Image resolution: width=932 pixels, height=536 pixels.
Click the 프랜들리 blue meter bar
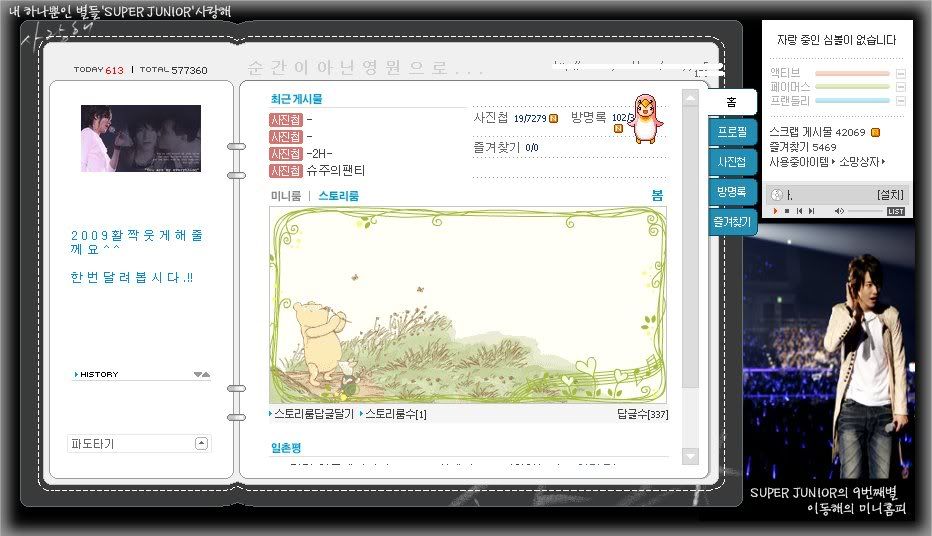[852, 101]
